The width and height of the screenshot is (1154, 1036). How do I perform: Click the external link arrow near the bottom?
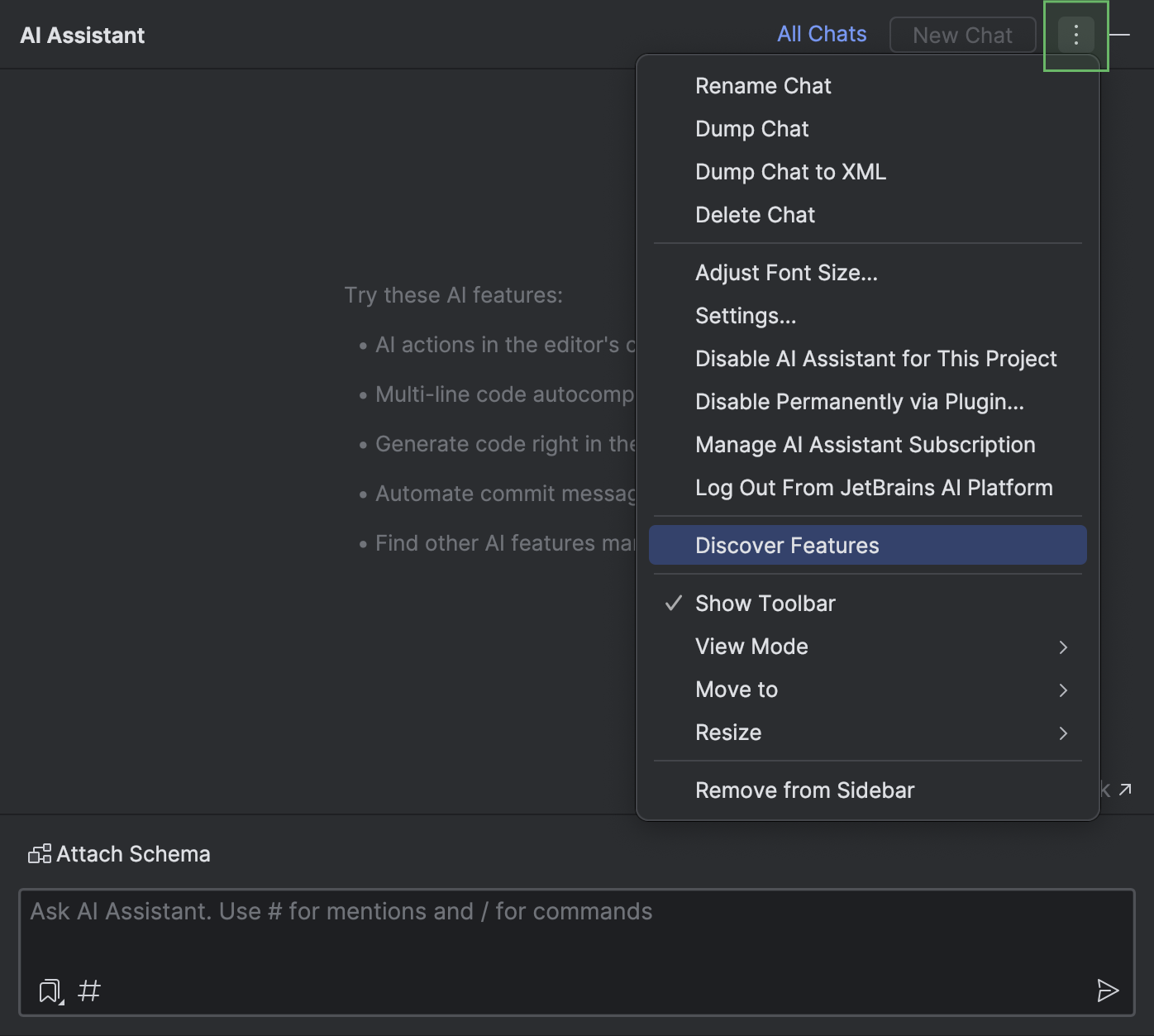pyautogui.click(x=1124, y=790)
